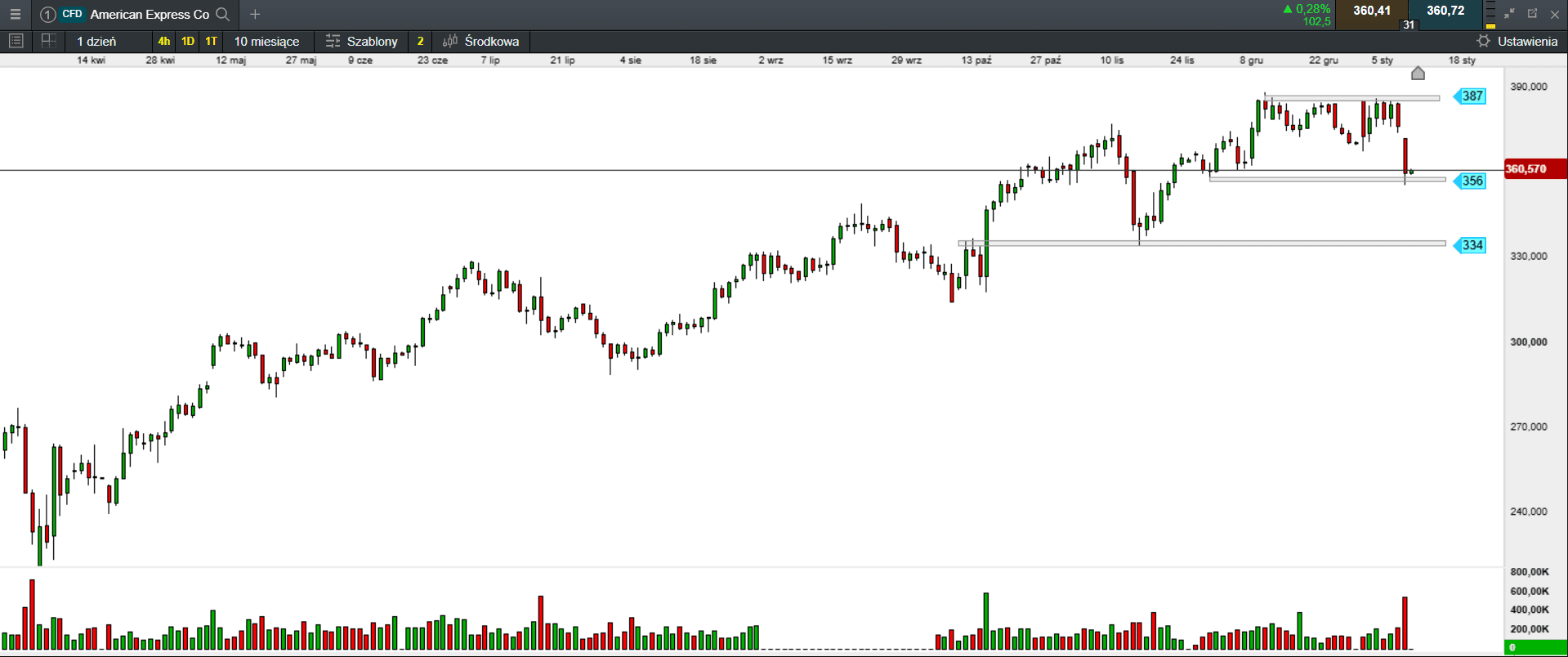The image size is (1568, 657).
Task: Click the 360,72 buy price button
Action: tap(1445, 11)
